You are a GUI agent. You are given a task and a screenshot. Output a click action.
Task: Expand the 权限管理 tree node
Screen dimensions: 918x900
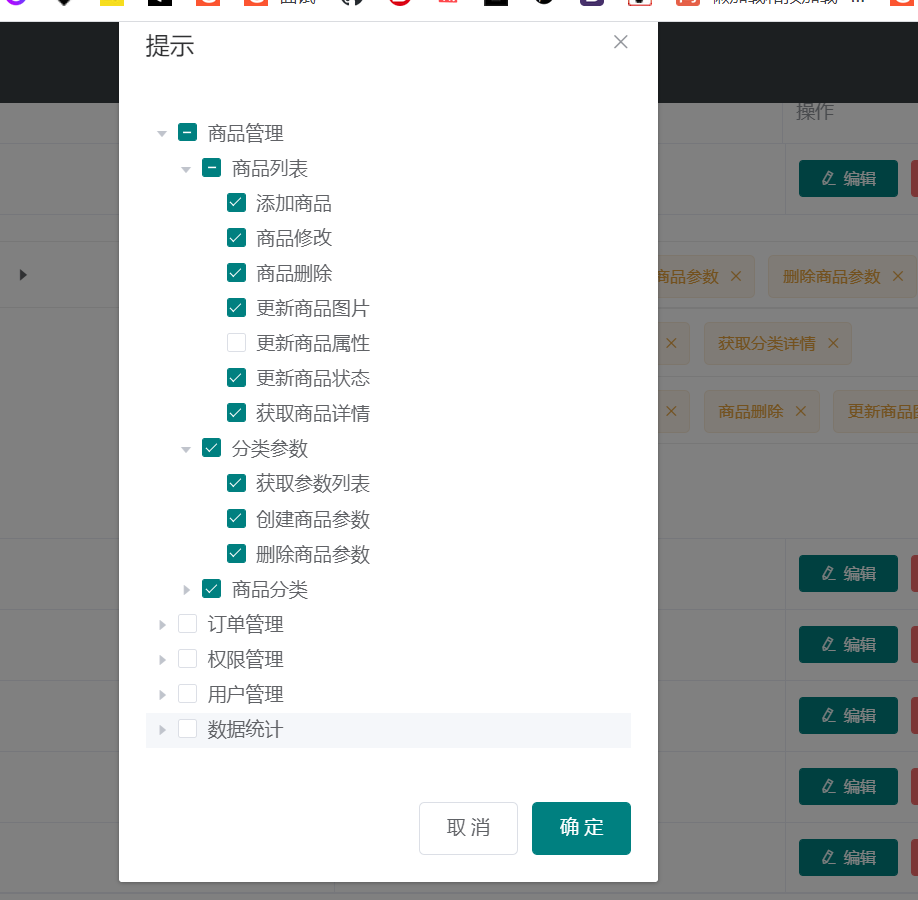pos(162,660)
